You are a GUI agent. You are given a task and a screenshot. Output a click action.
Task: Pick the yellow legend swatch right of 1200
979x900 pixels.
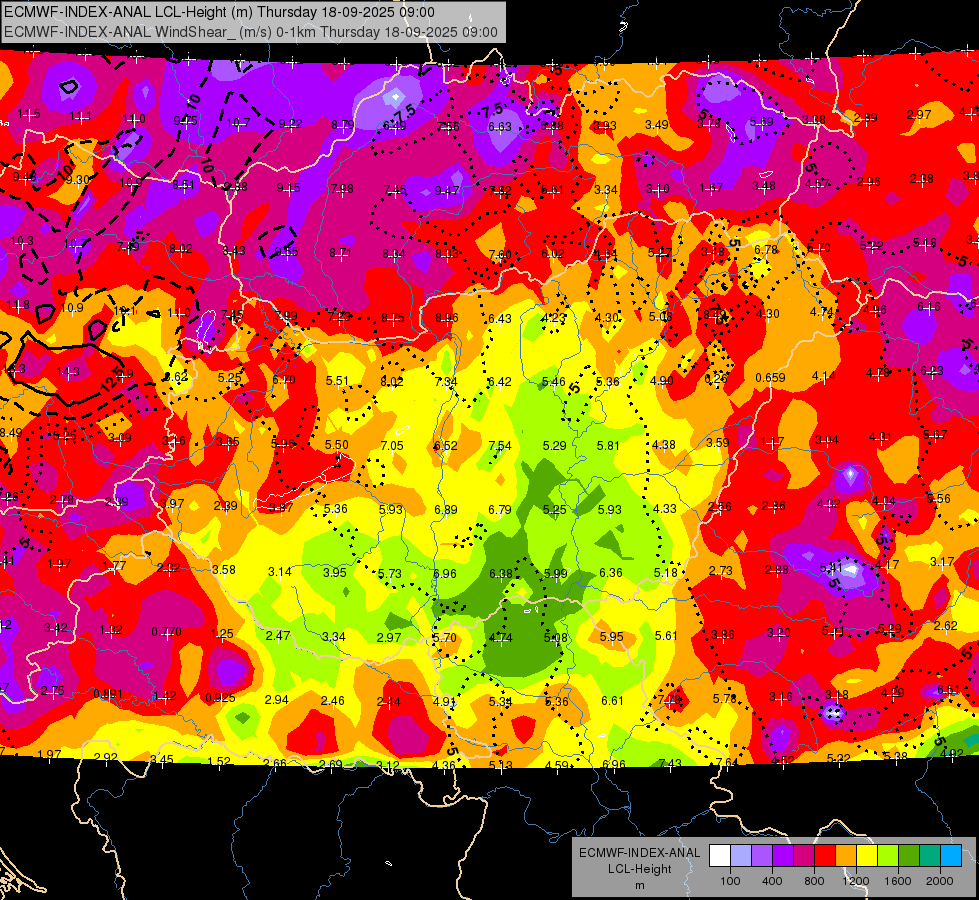(x=867, y=856)
